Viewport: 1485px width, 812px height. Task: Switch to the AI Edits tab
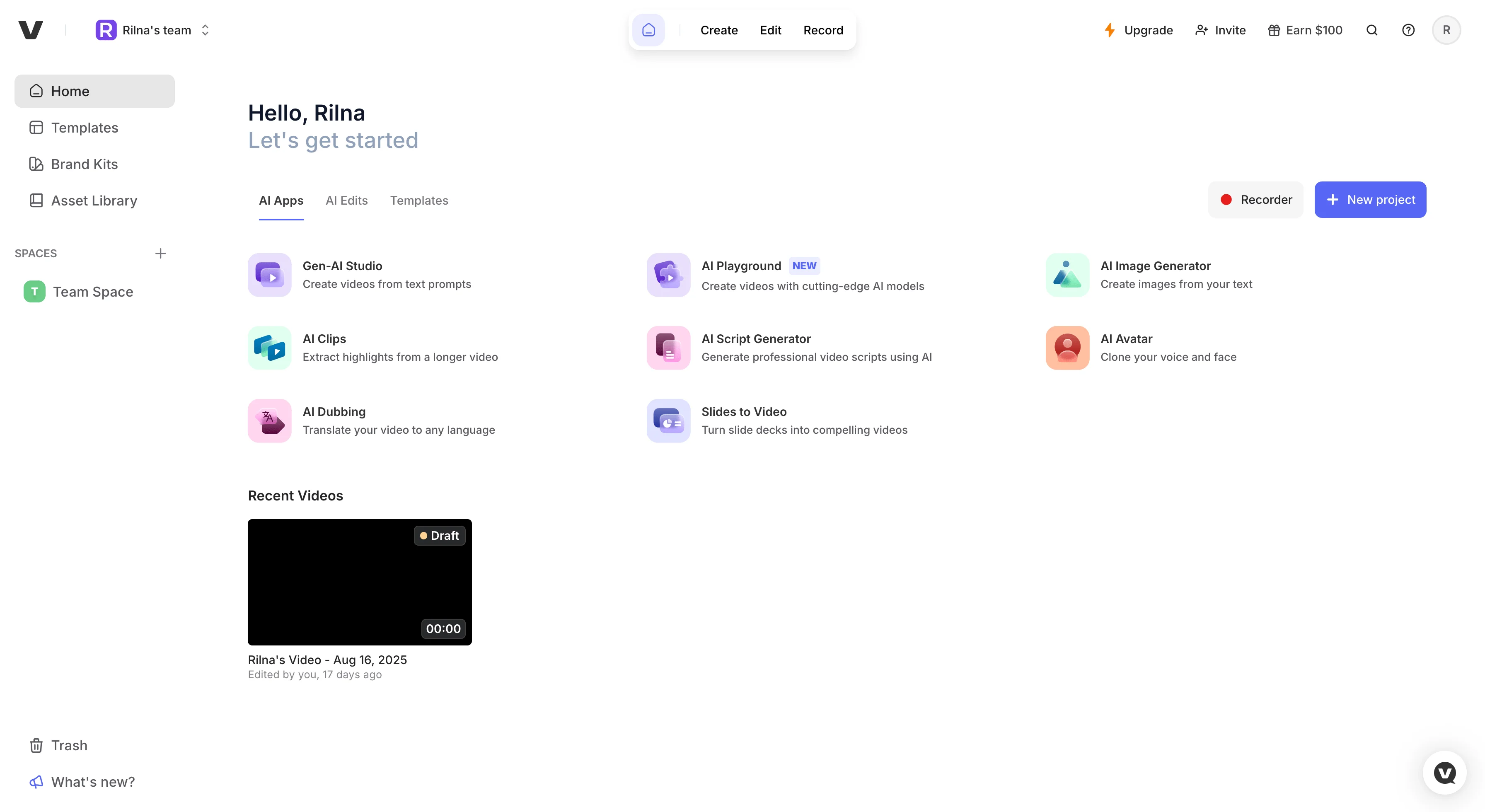(x=346, y=201)
